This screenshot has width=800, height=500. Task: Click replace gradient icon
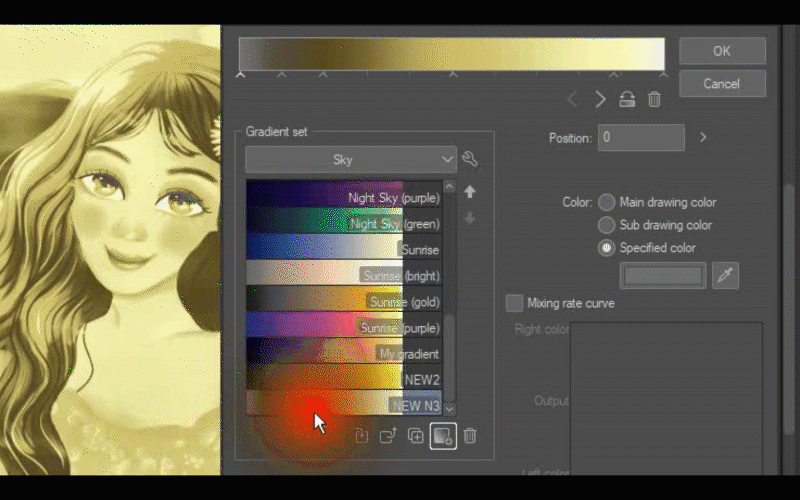coord(361,436)
